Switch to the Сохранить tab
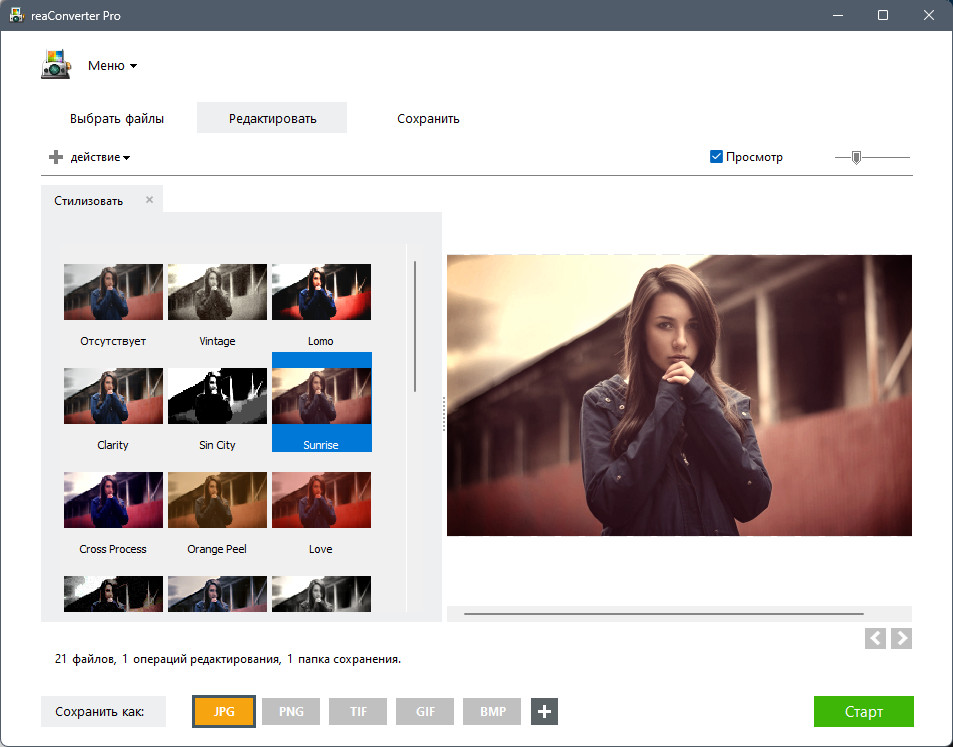 [428, 119]
